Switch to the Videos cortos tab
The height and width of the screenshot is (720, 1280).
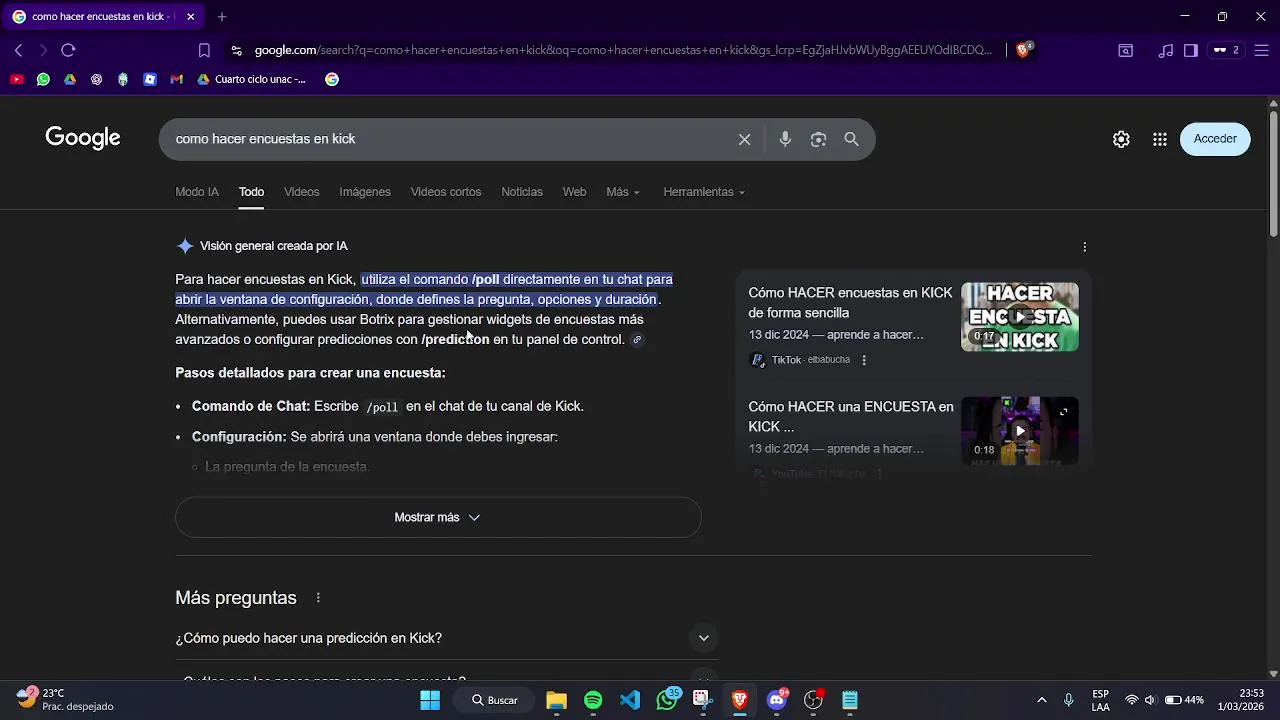point(446,192)
